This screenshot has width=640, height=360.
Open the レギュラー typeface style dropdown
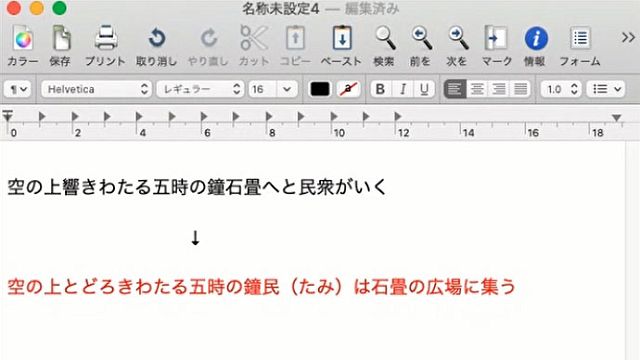(200, 89)
